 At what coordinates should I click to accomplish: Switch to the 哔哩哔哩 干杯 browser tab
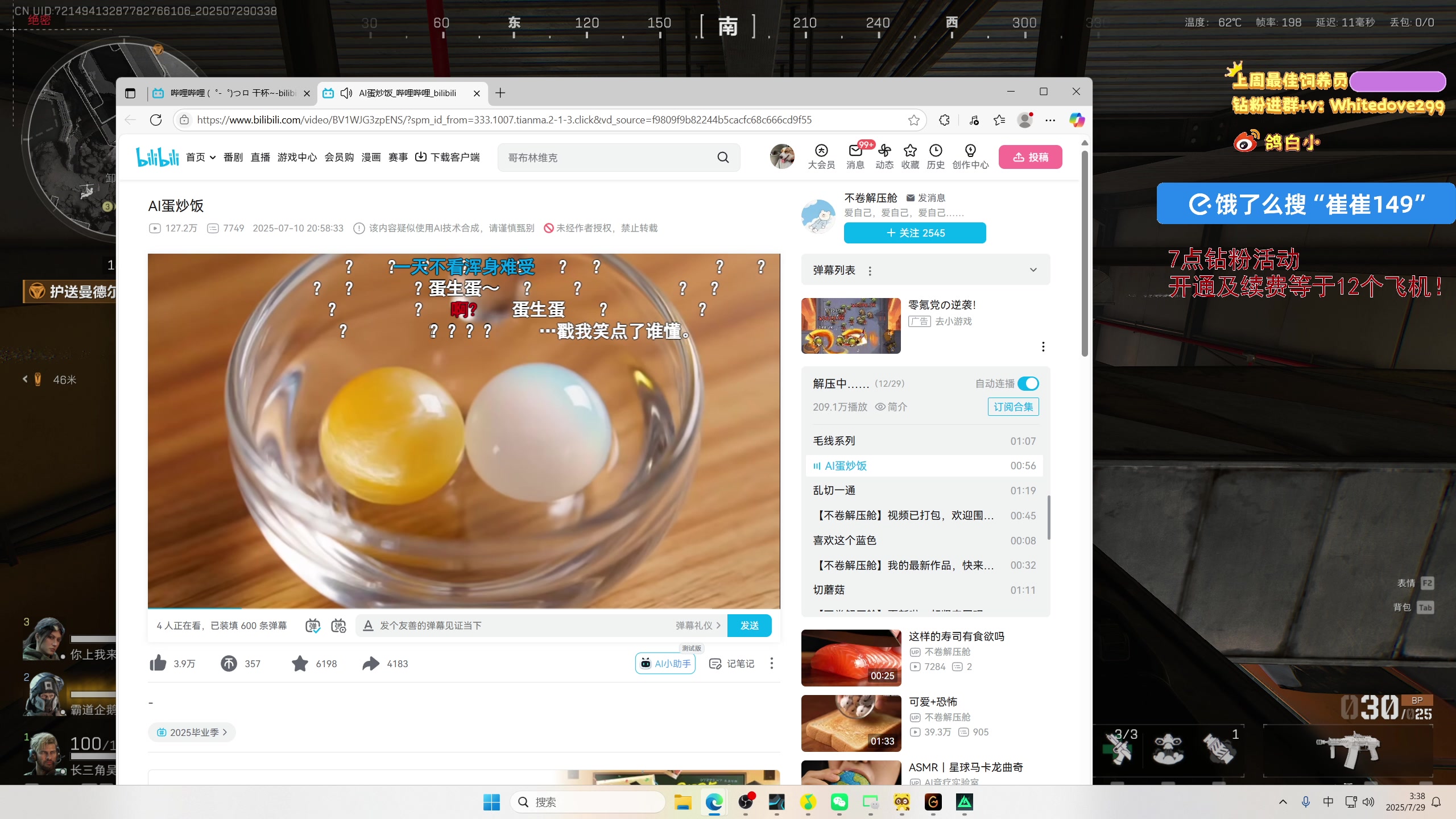(x=232, y=93)
